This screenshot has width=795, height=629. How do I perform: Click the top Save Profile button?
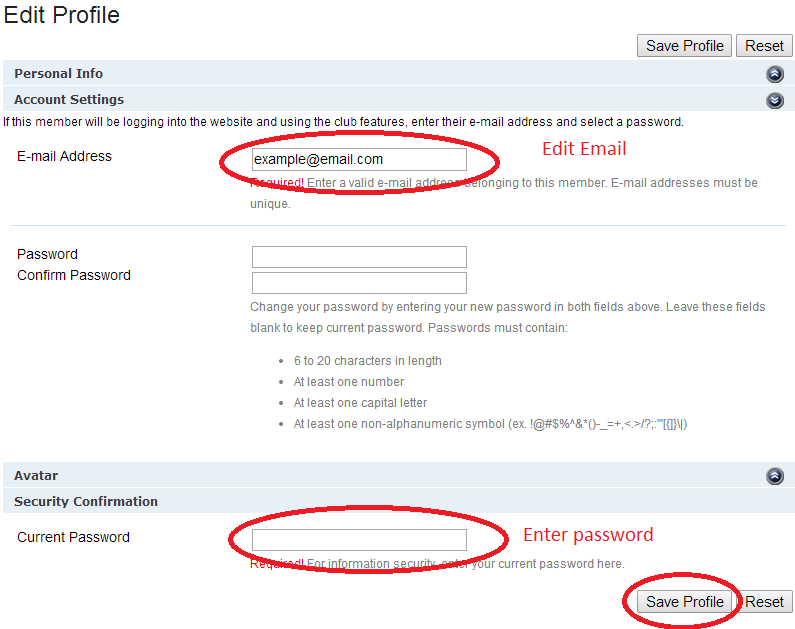[684, 46]
